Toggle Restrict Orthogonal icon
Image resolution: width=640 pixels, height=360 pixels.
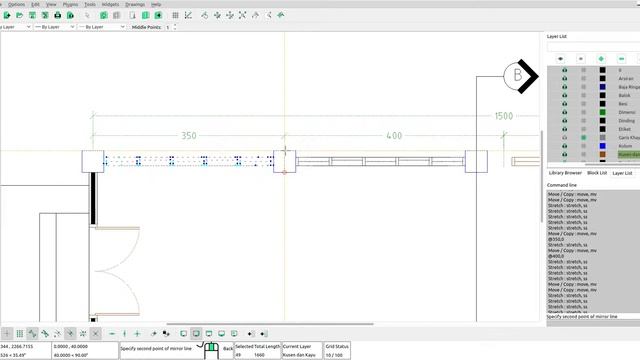pyautogui.click(x=138, y=334)
